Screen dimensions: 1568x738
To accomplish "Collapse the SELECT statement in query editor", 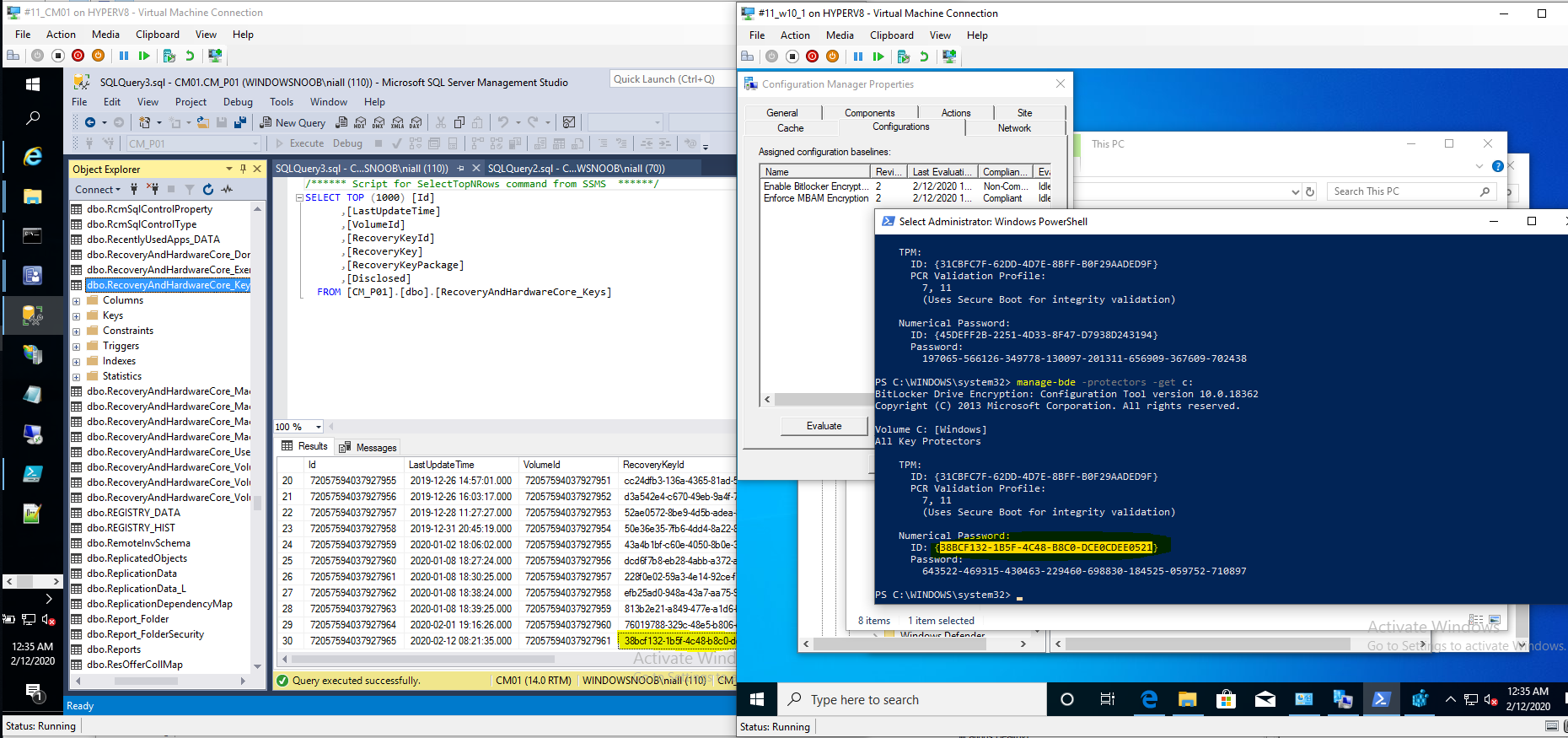I will pos(299,197).
